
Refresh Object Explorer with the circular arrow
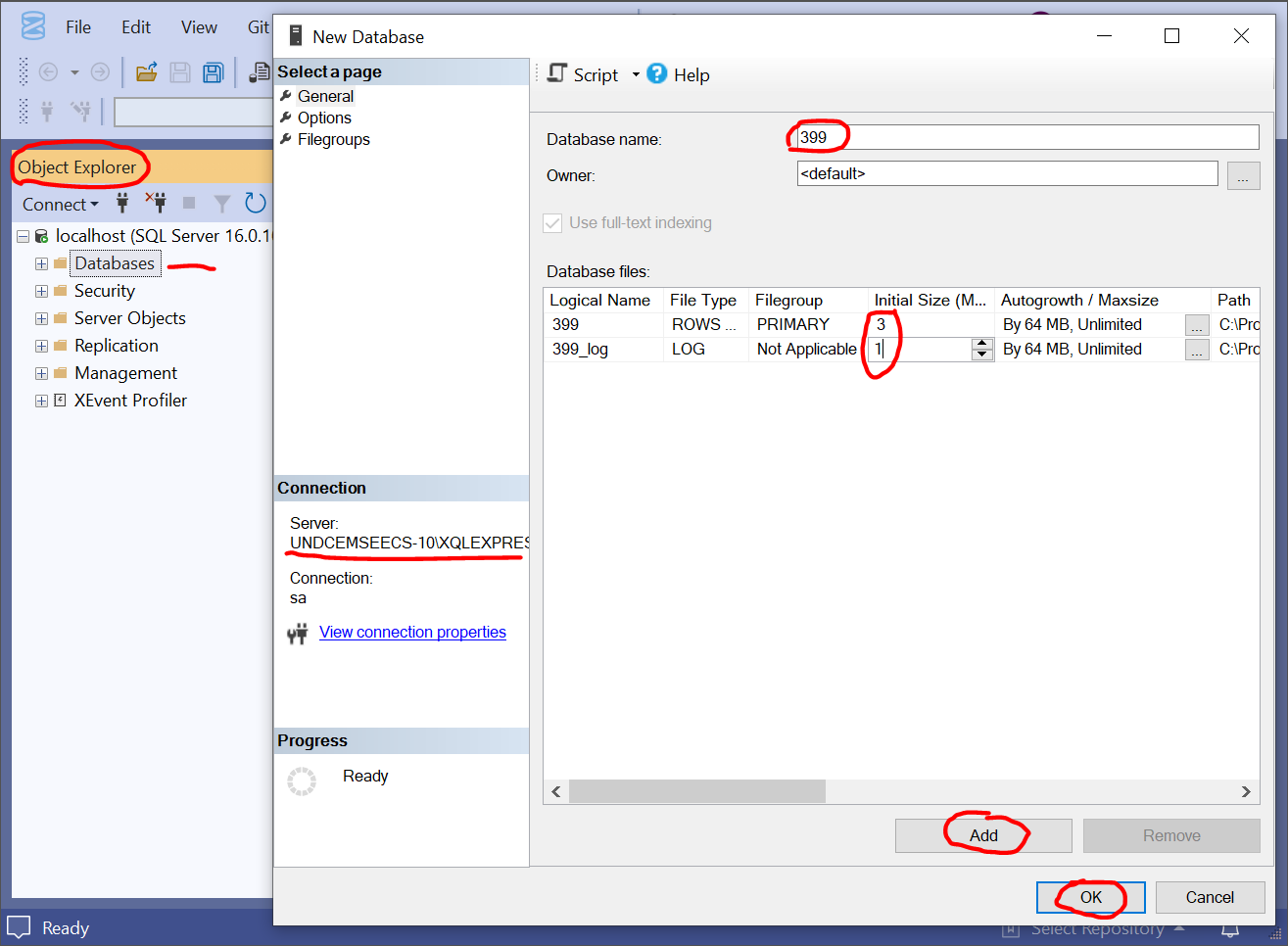click(256, 204)
